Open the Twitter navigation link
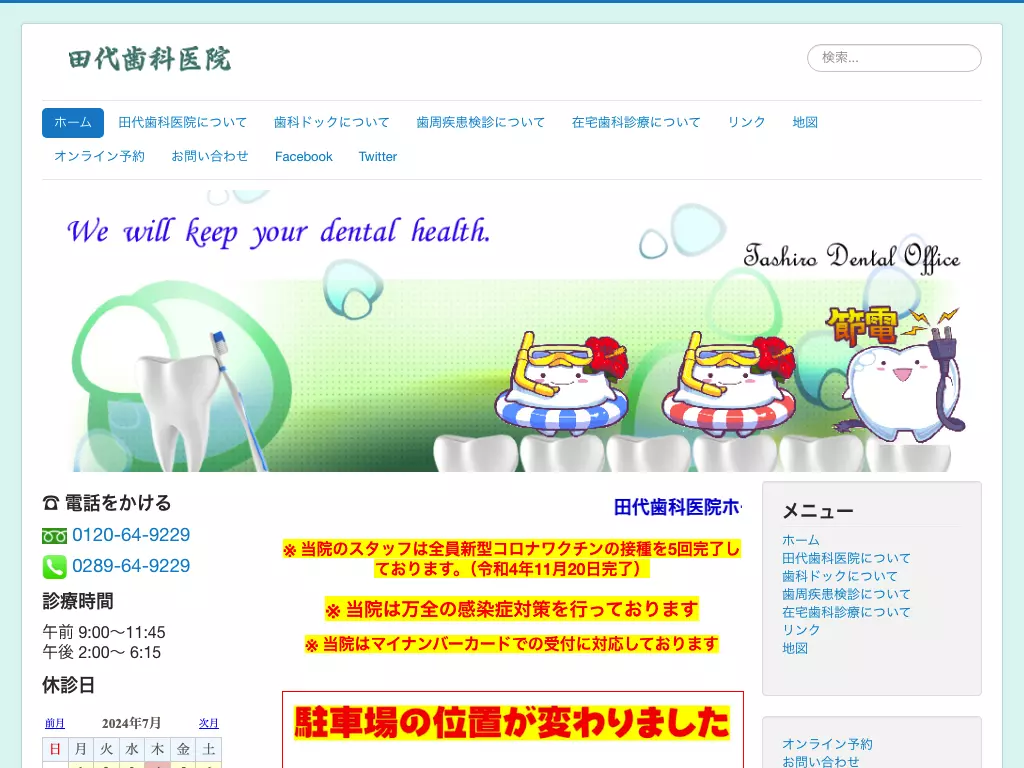Image resolution: width=1024 pixels, height=768 pixels. tap(377, 157)
